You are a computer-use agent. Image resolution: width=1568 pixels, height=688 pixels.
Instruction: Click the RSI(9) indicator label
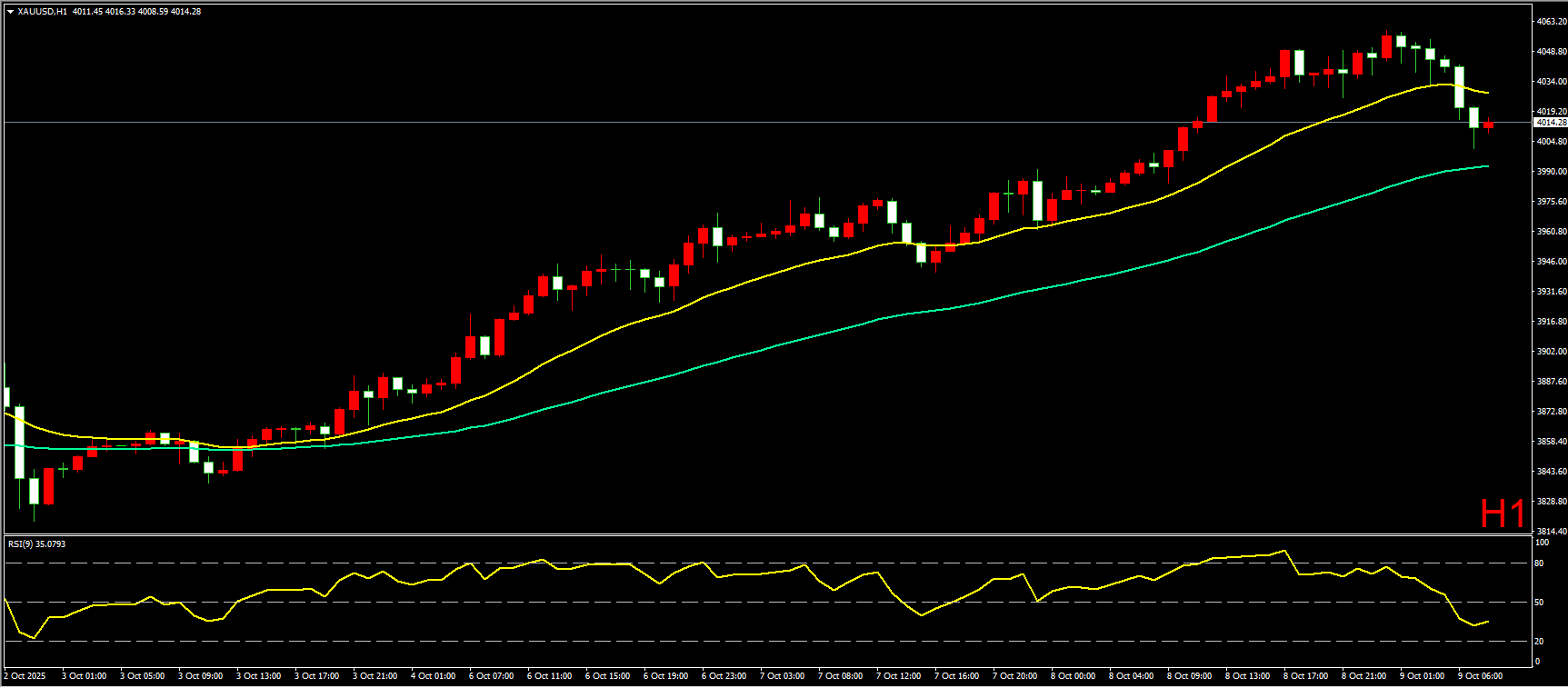pyautogui.click(x=36, y=544)
